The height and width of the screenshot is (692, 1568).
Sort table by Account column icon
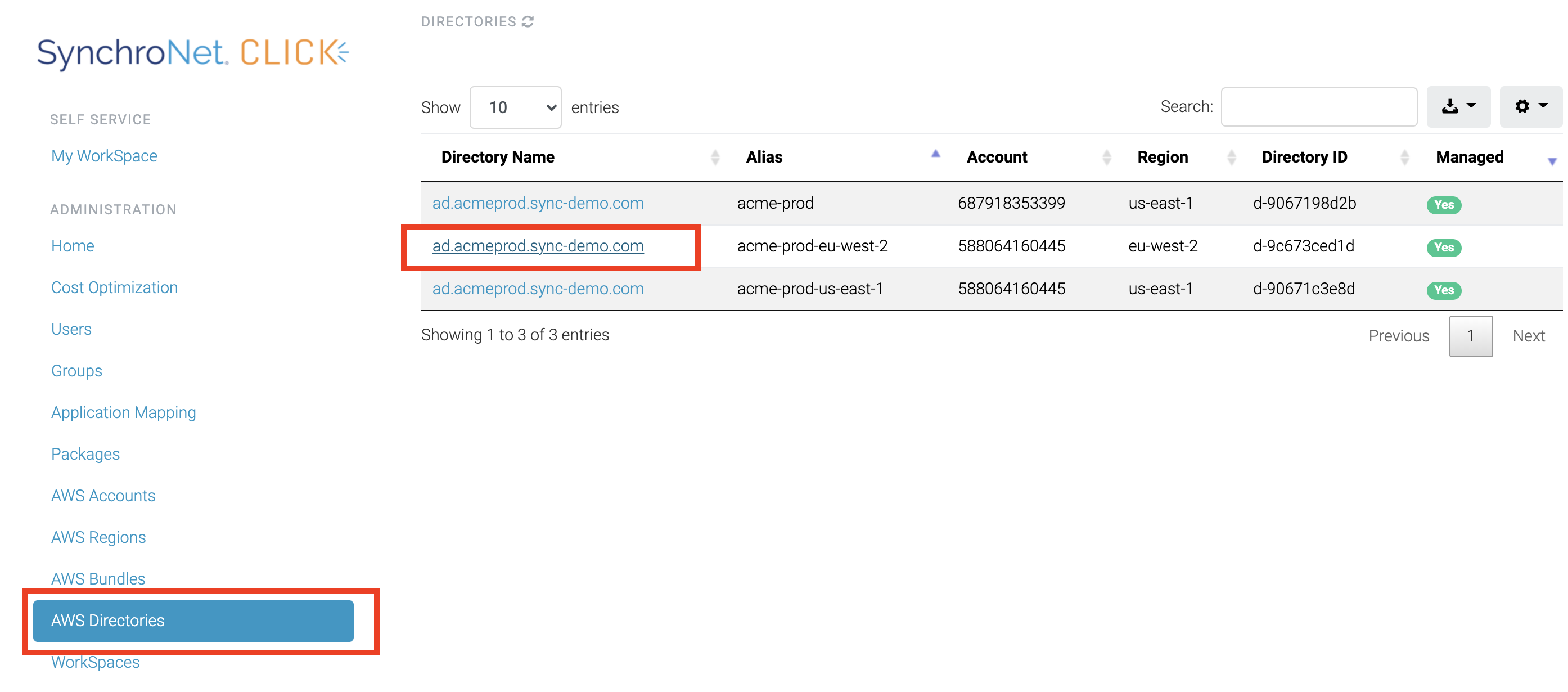coord(1106,157)
